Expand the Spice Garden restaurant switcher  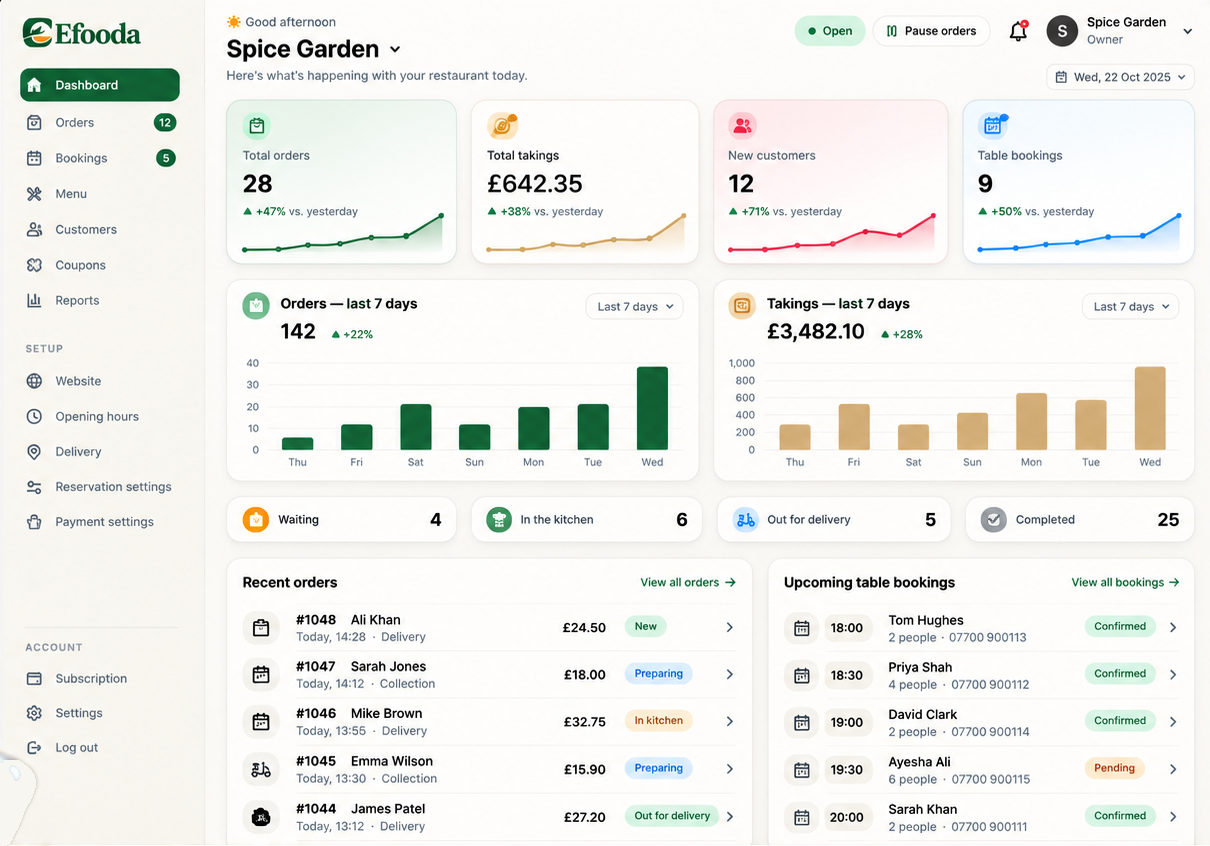[x=395, y=49]
